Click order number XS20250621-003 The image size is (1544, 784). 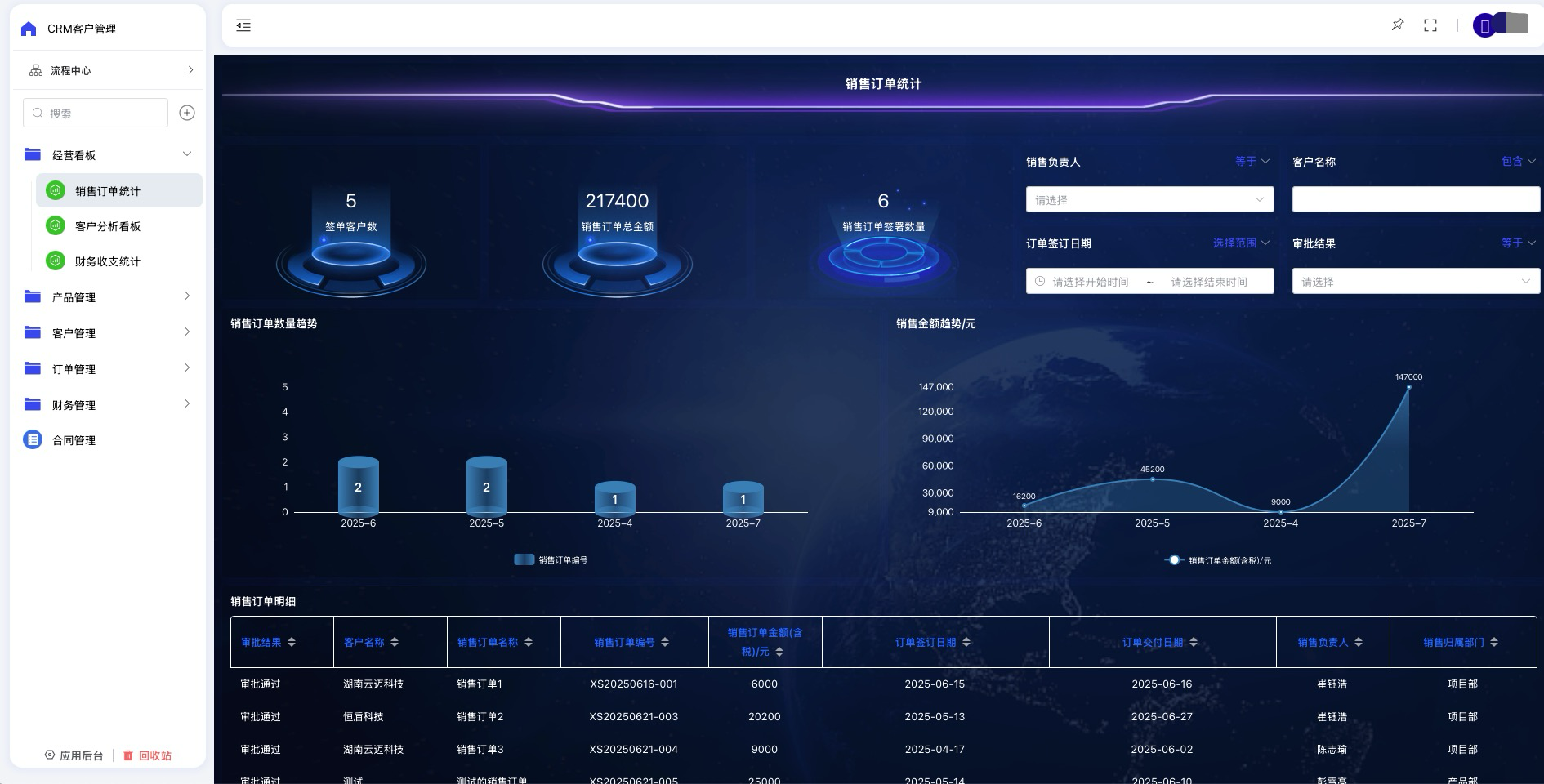coord(634,716)
